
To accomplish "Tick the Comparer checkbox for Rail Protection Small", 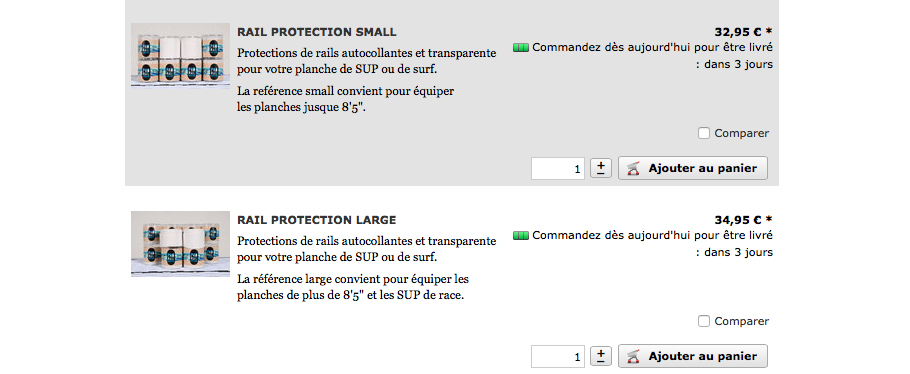I will [704, 133].
